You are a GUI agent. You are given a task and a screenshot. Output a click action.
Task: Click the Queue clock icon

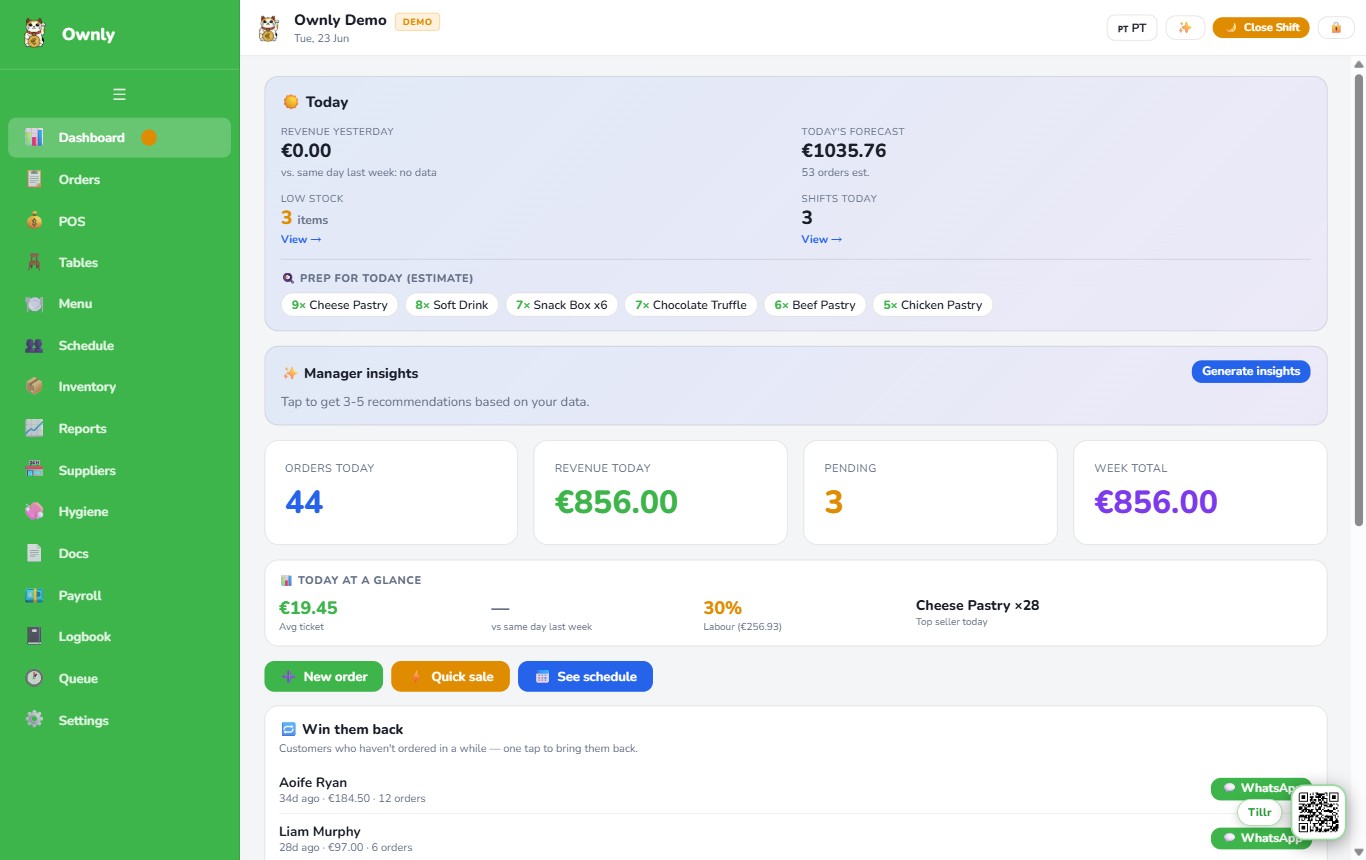pyautogui.click(x=35, y=678)
